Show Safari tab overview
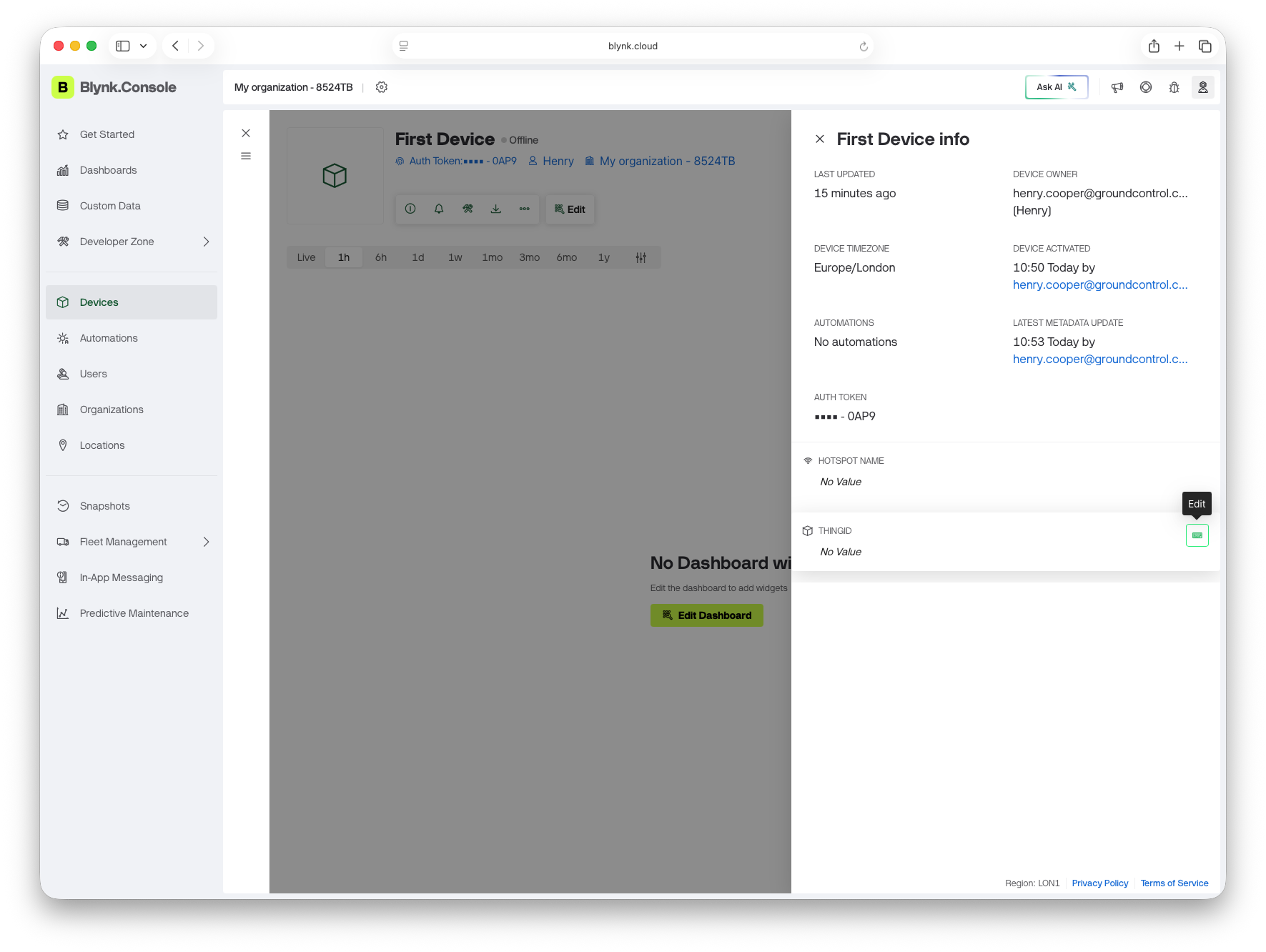 [1205, 46]
